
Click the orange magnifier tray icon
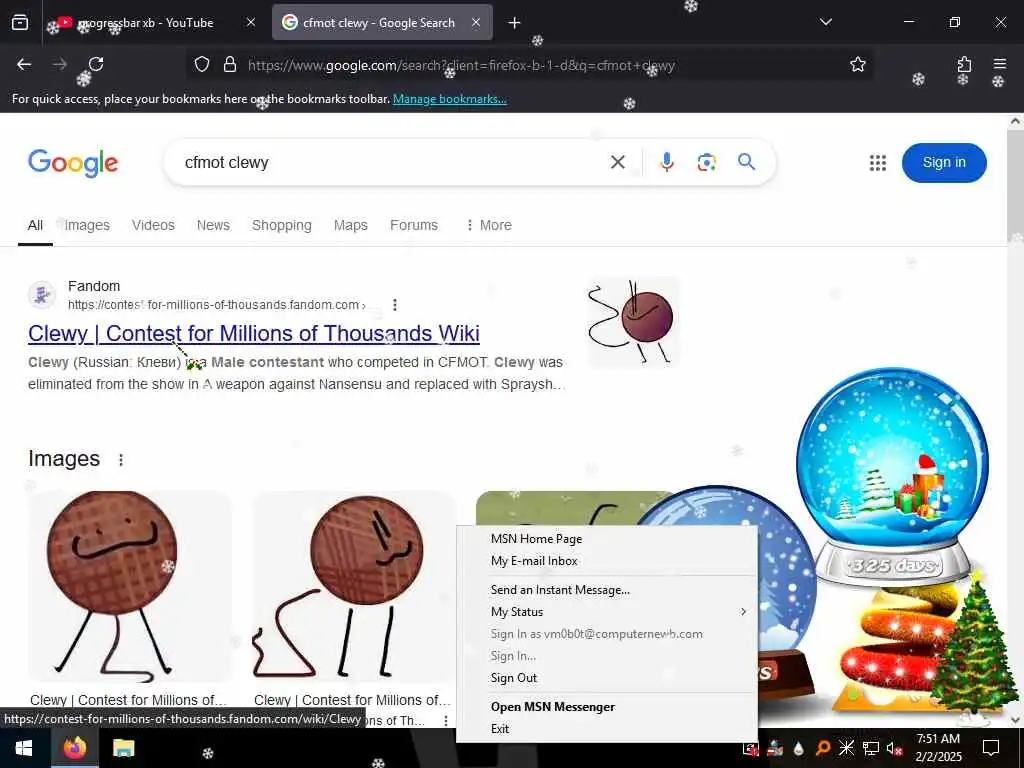pos(823,748)
